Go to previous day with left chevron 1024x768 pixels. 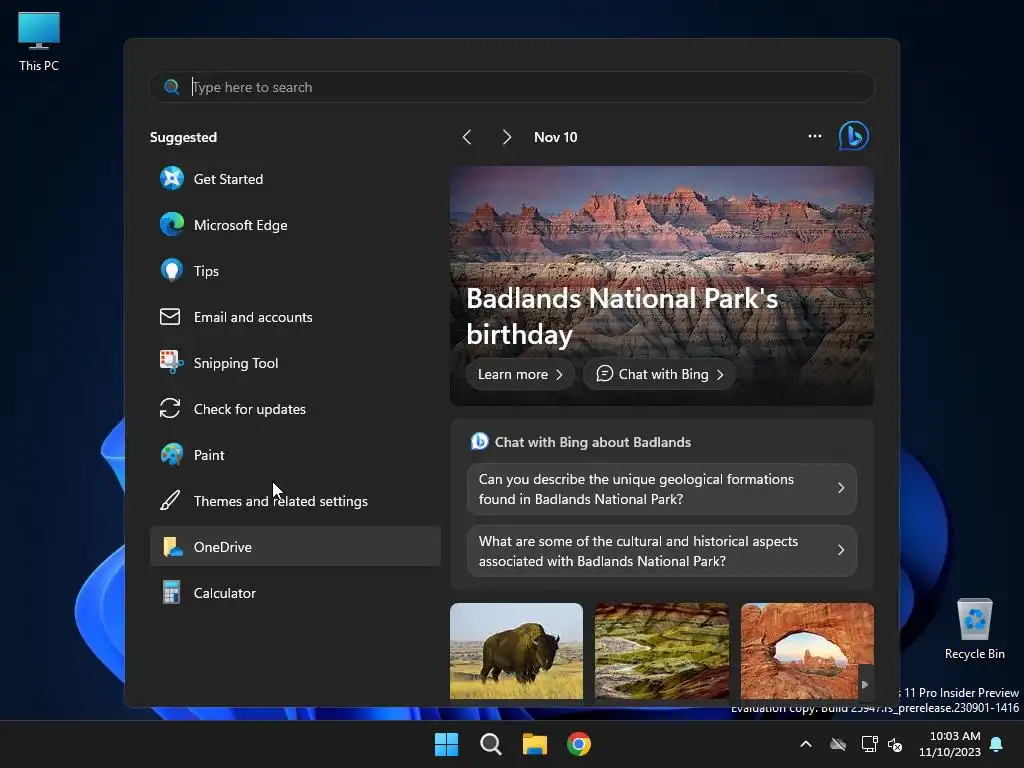[x=466, y=136]
